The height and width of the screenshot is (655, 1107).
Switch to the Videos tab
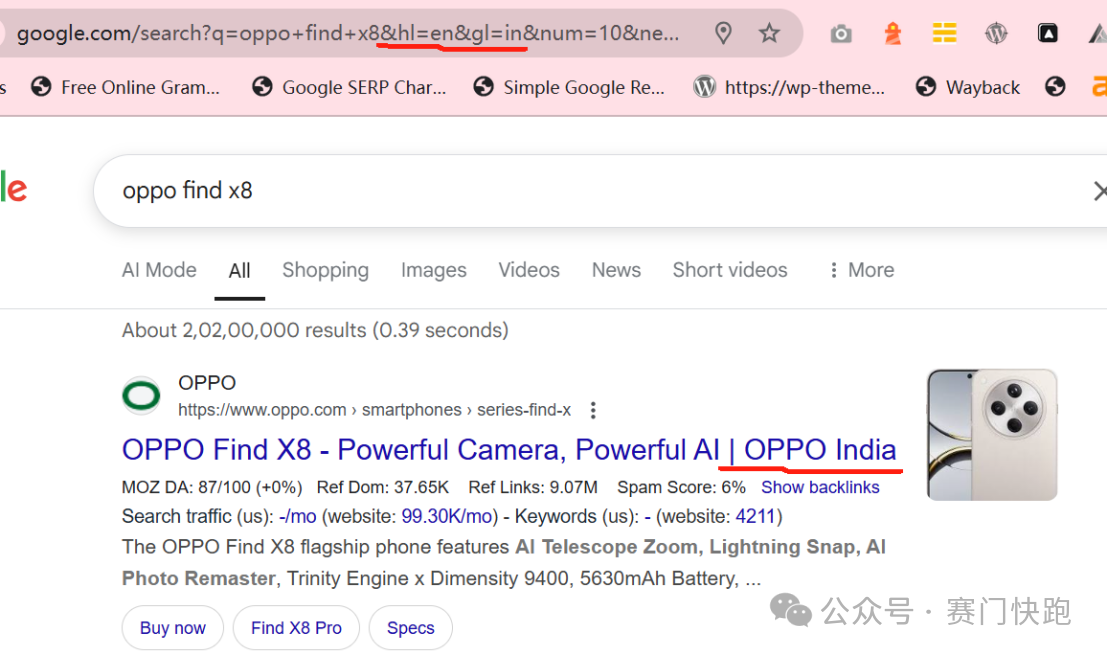[x=529, y=270]
